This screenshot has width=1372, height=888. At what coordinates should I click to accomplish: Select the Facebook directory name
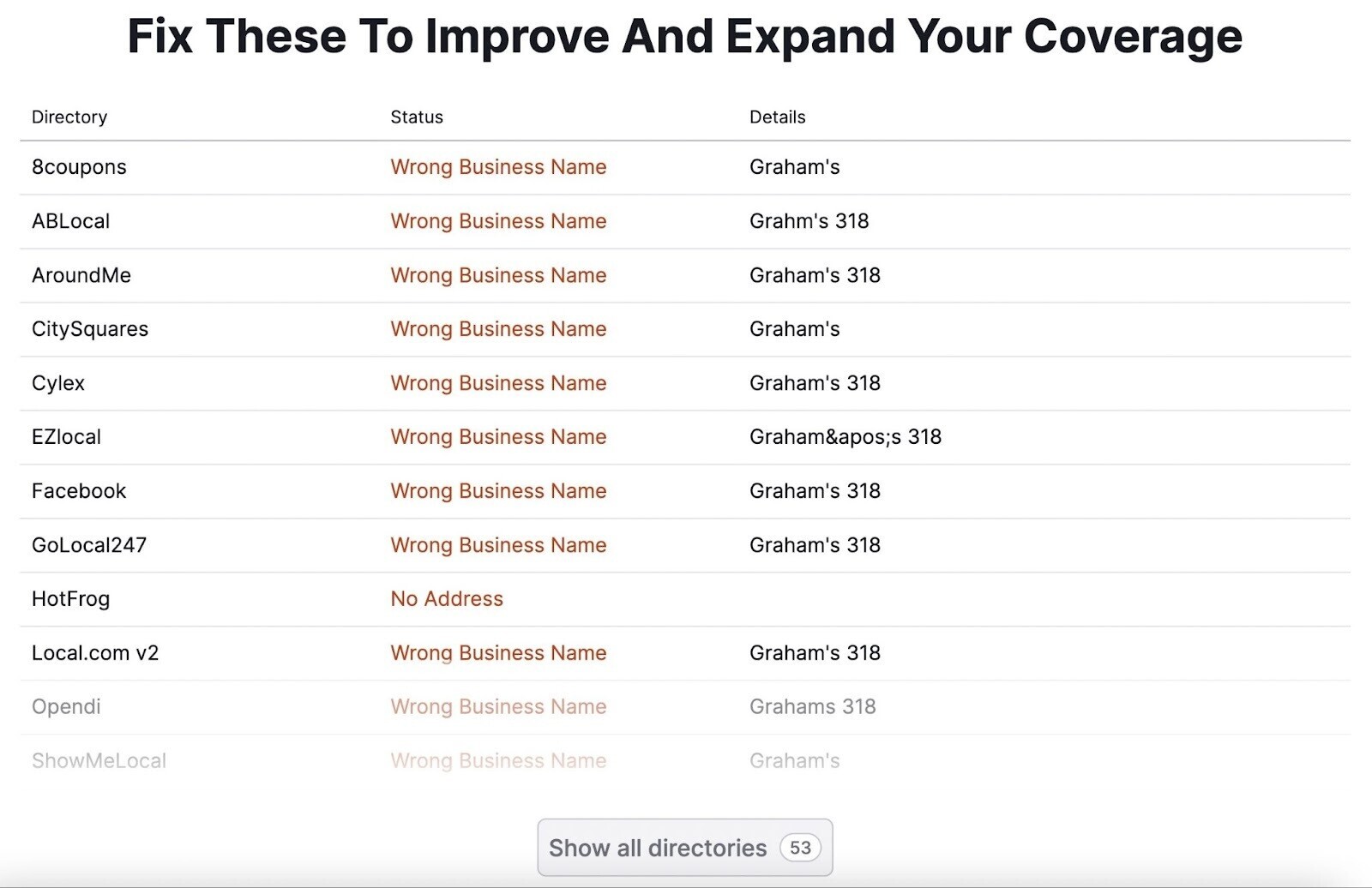pyautogui.click(x=79, y=491)
